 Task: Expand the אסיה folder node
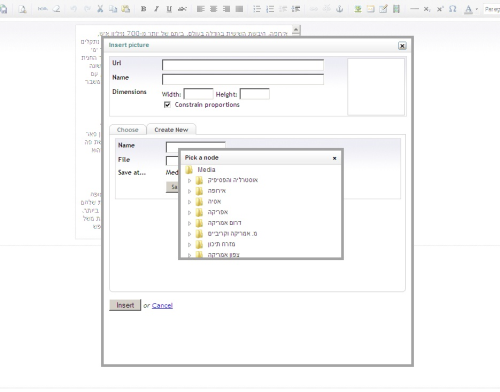(x=189, y=202)
